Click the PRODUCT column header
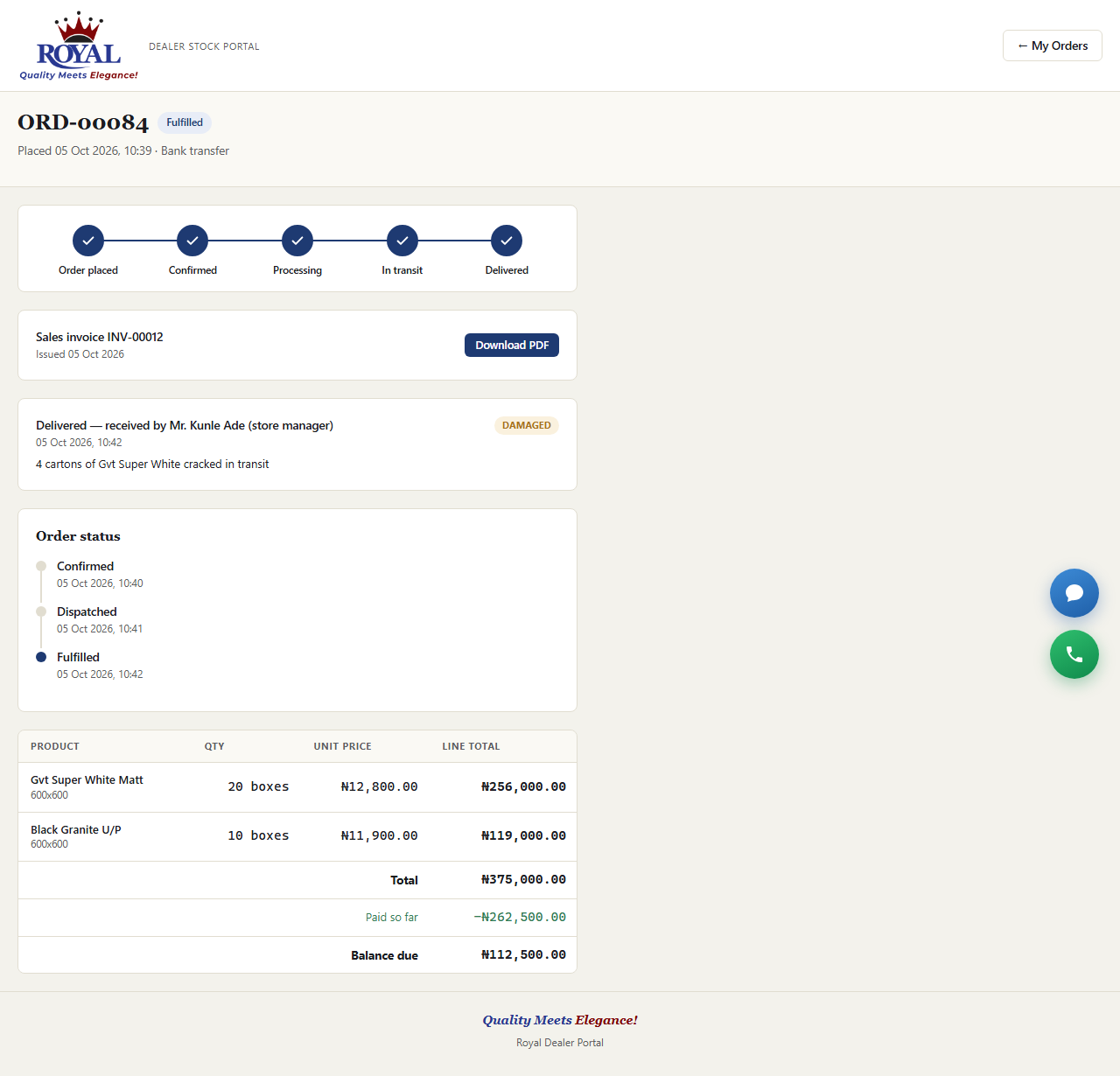 pos(55,746)
